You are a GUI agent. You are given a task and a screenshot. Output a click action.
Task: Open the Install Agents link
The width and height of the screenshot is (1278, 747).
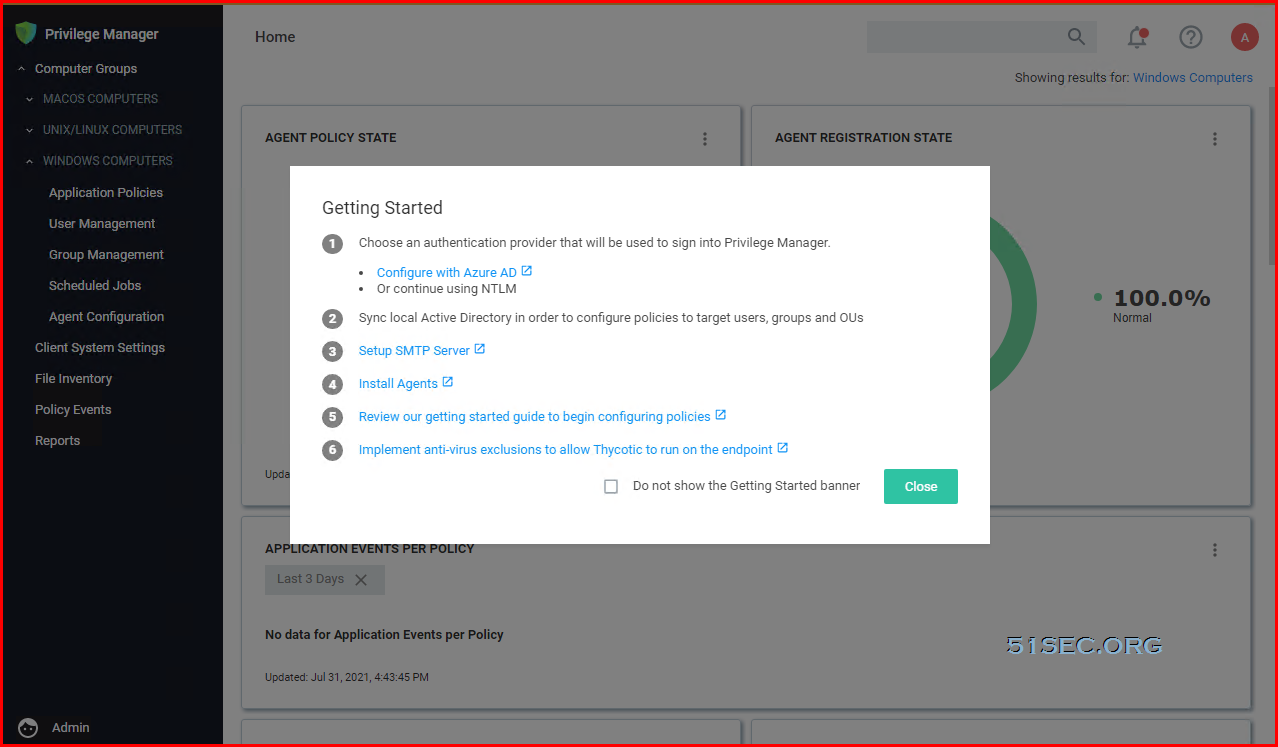[x=398, y=384]
